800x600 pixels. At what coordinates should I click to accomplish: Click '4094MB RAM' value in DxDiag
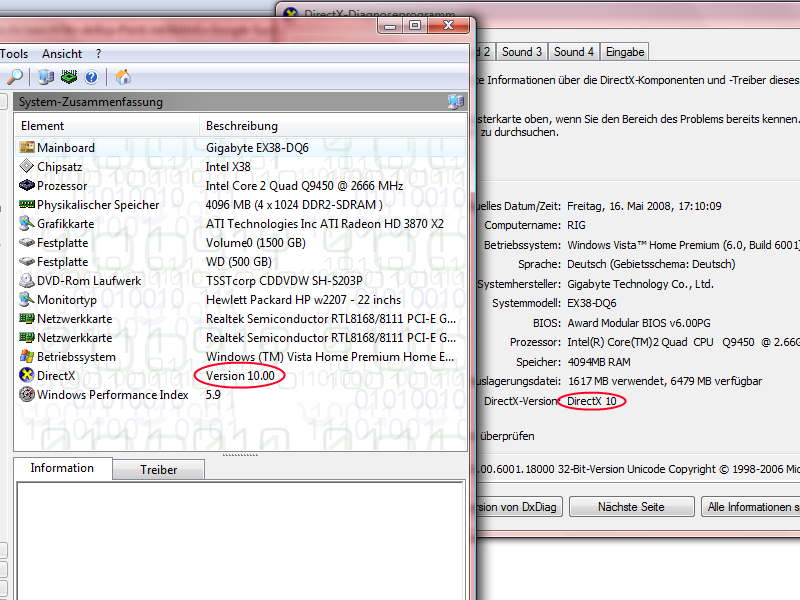[x=599, y=362]
